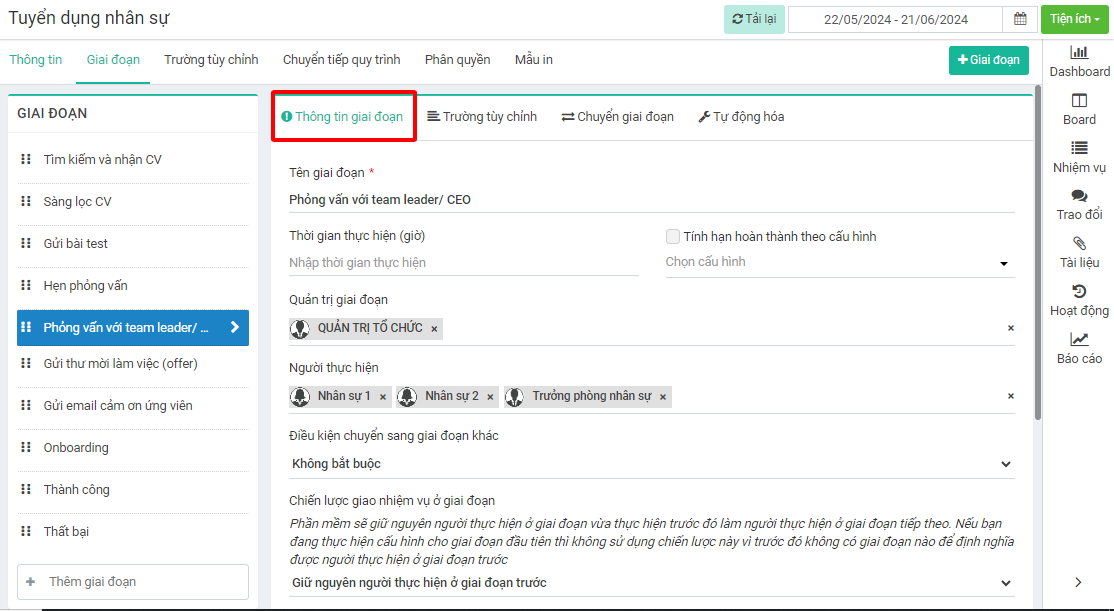
Task: Open the Dashboard chart icon
Action: click(1079, 52)
